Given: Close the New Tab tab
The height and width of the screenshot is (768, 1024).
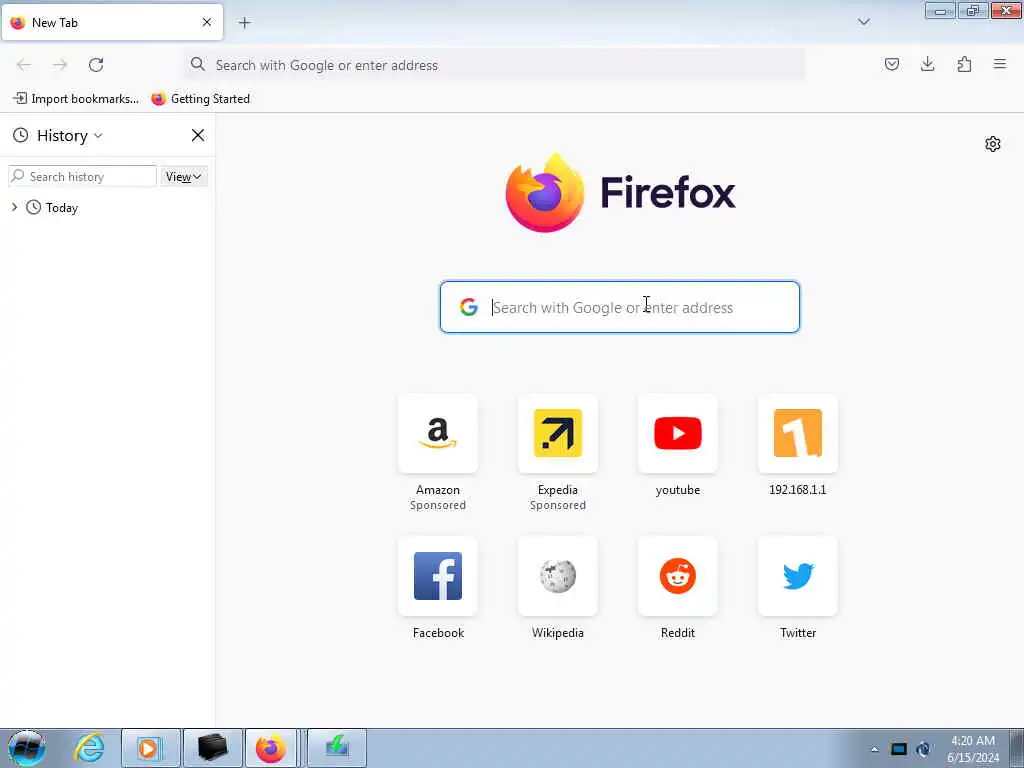Looking at the screenshot, I should (x=207, y=22).
